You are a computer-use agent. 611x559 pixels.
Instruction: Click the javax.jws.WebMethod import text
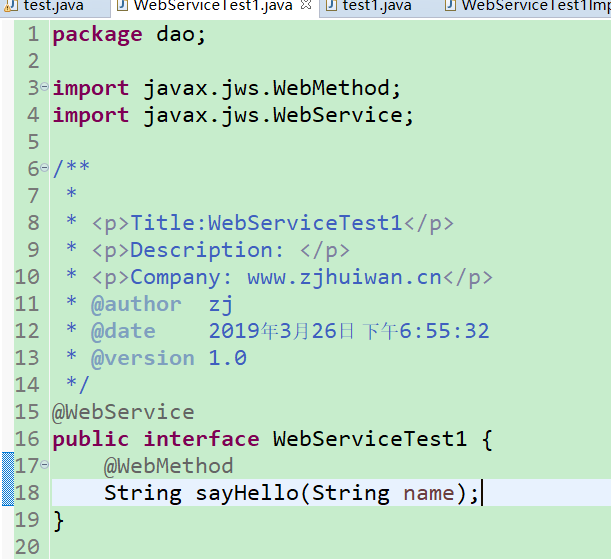pos(271,88)
